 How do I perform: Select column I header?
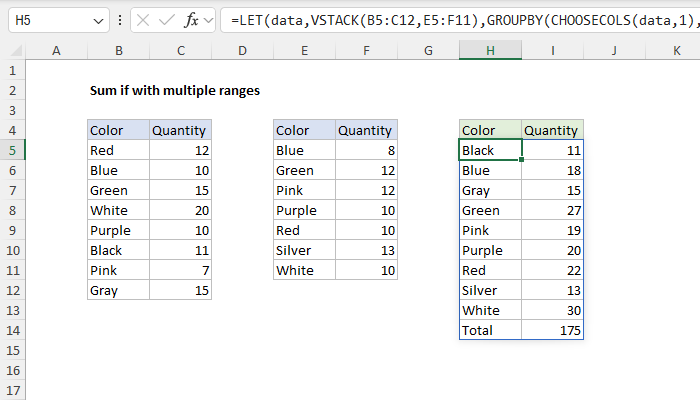point(552,50)
